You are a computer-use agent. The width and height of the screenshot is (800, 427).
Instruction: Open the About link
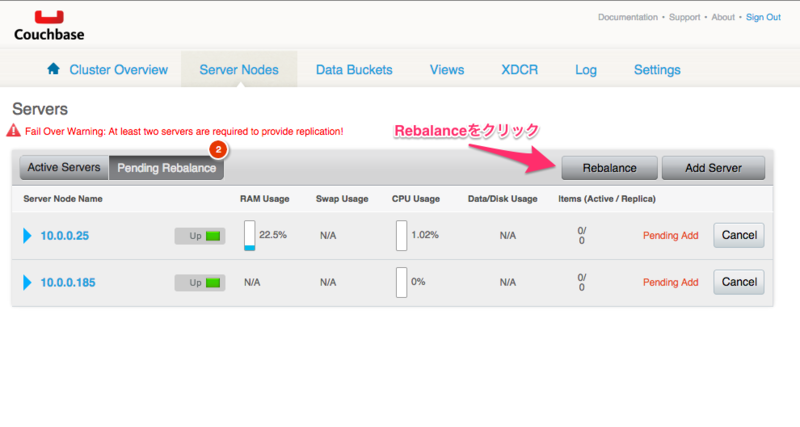click(723, 17)
